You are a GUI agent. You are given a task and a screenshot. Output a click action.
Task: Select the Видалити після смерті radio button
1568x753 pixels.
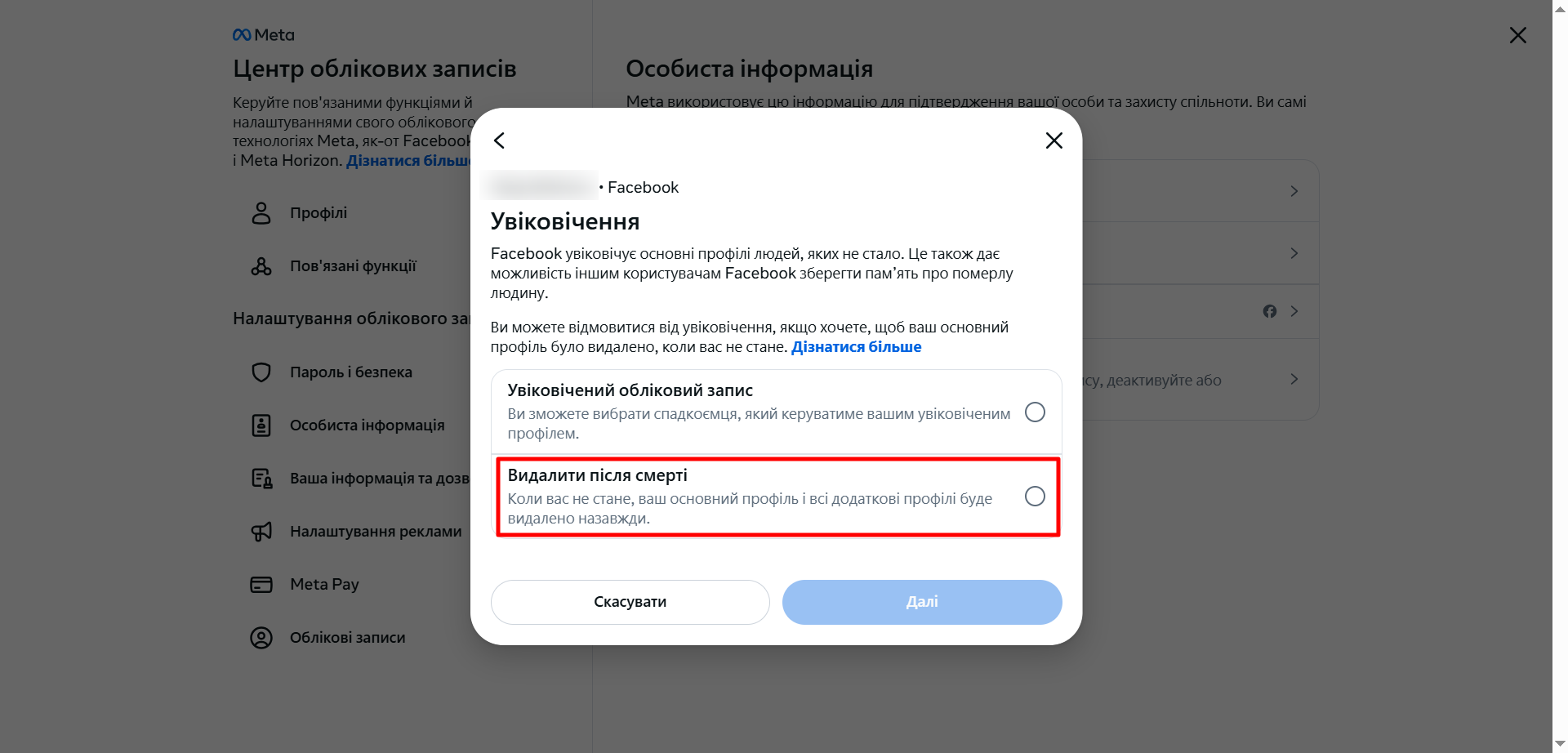1035,497
